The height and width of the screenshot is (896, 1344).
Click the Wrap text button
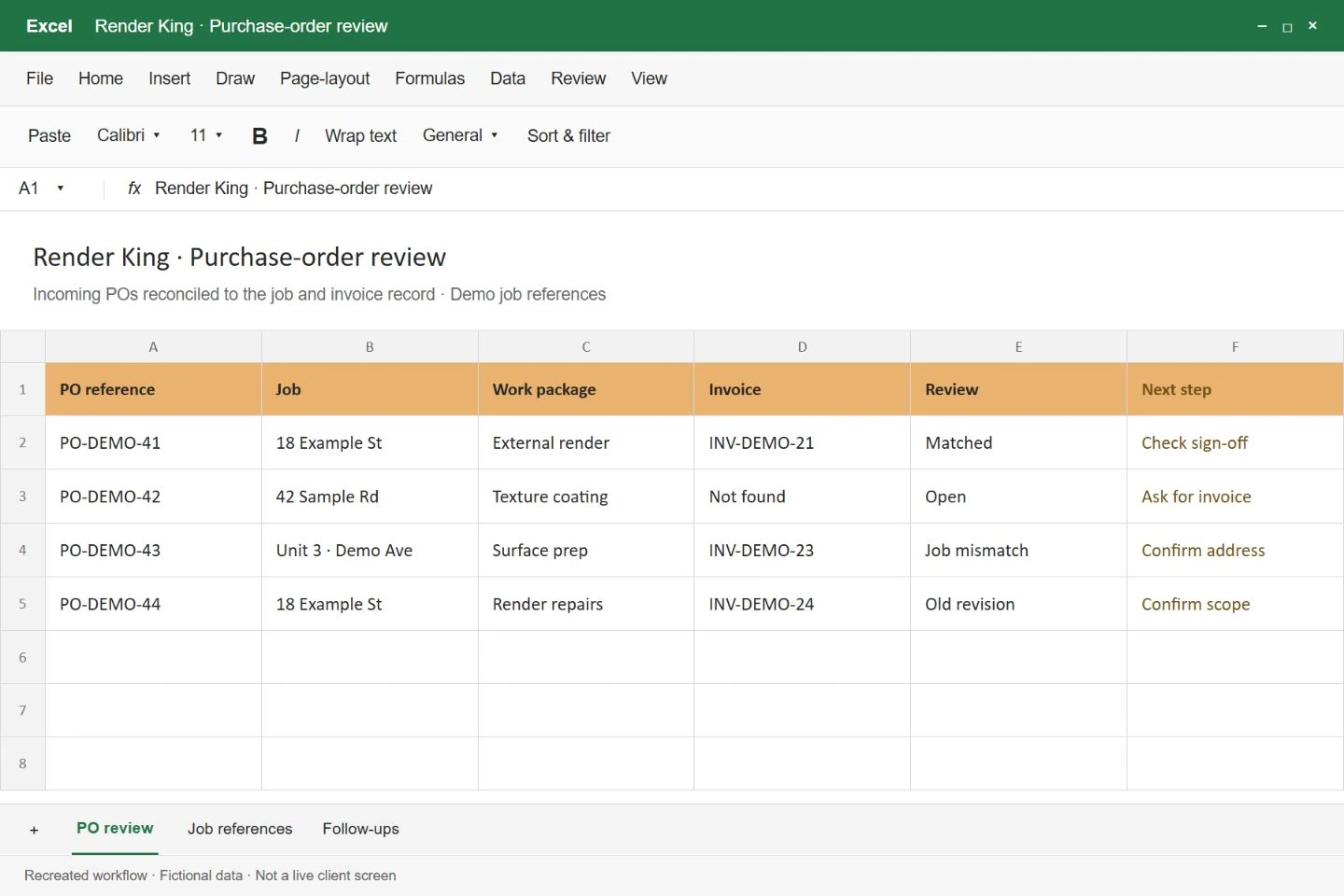click(360, 136)
